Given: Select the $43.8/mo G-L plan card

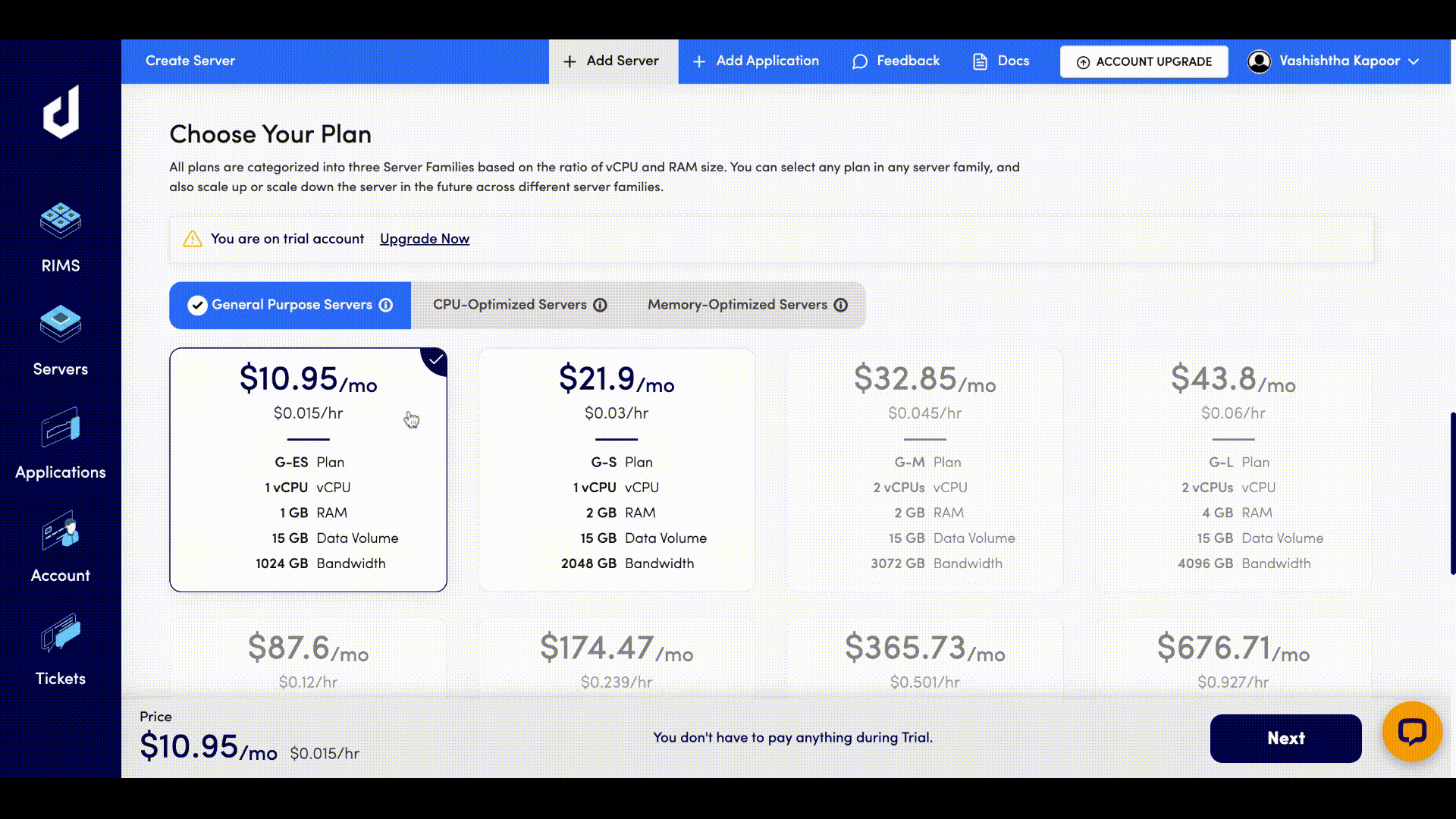Looking at the screenshot, I should click(1233, 470).
